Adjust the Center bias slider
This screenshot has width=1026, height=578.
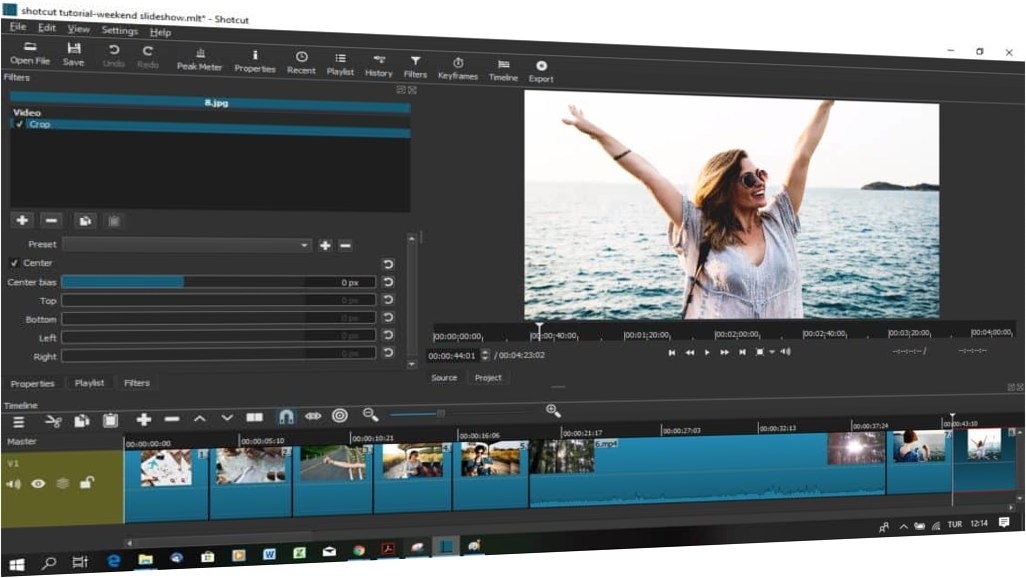tap(219, 282)
